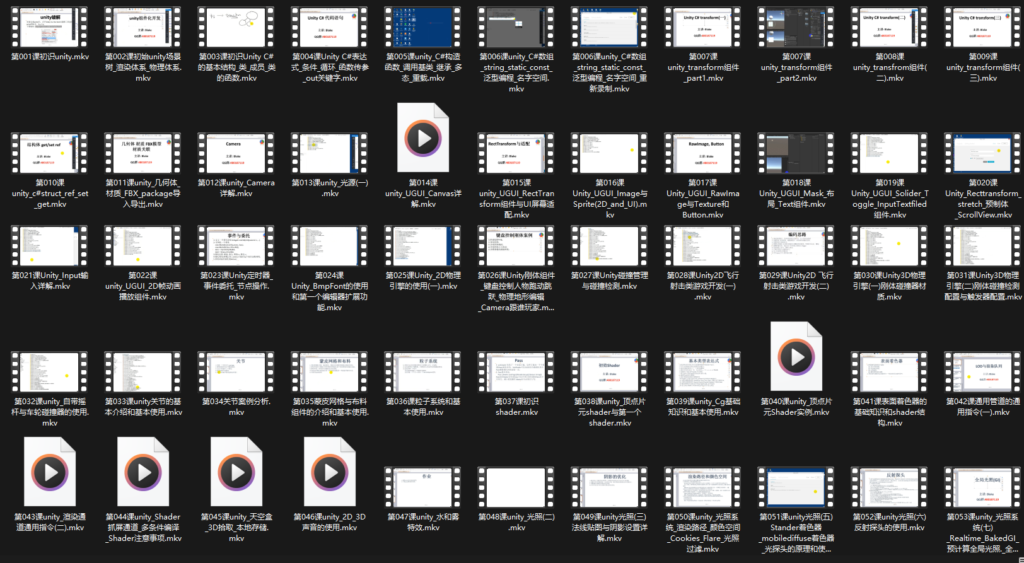This screenshot has width=1024, height=563.
Task: Select the dark editor thumbnail of 第007课 transform组件_part2
Action: click(x=796, y=27)
